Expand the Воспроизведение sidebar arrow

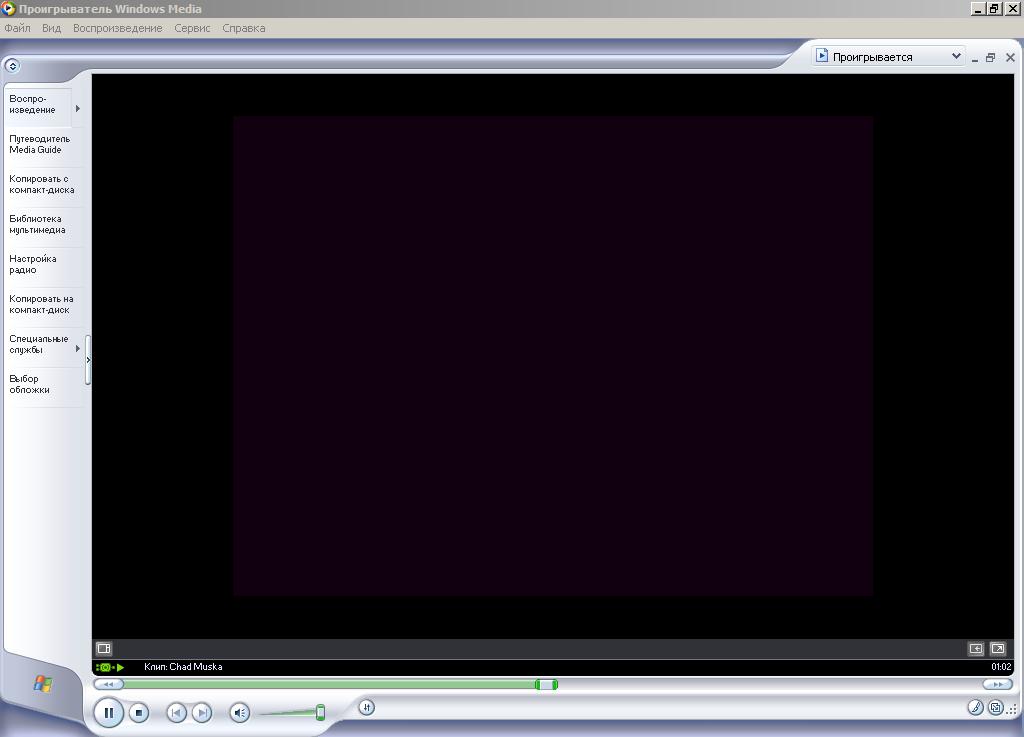pyautogui.click(x=78, y=108)
